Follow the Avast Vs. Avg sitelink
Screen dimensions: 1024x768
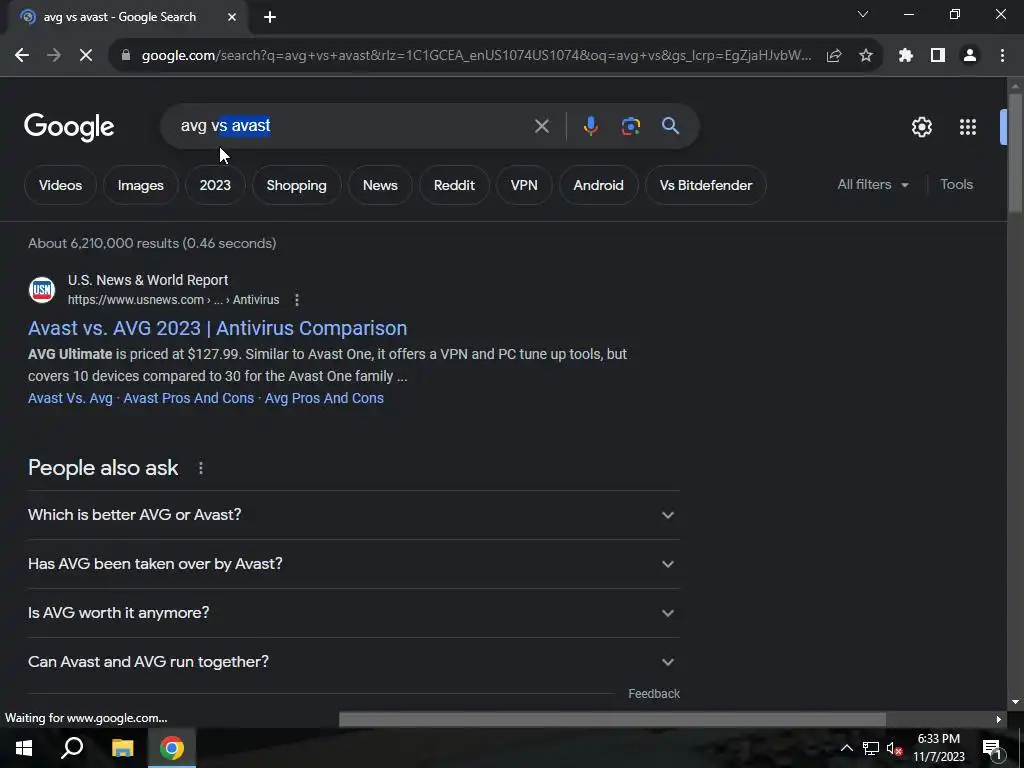70,398
